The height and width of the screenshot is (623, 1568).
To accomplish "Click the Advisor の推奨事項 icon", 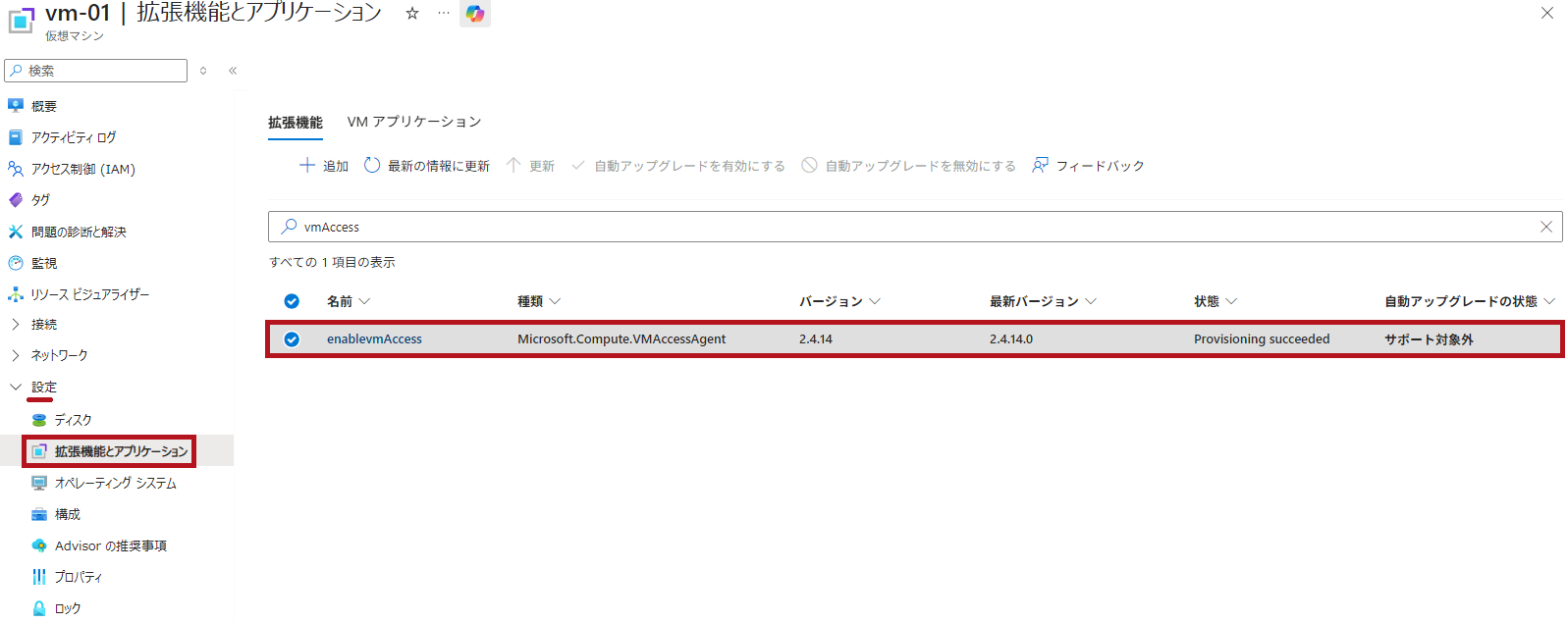I will point(39,545).
